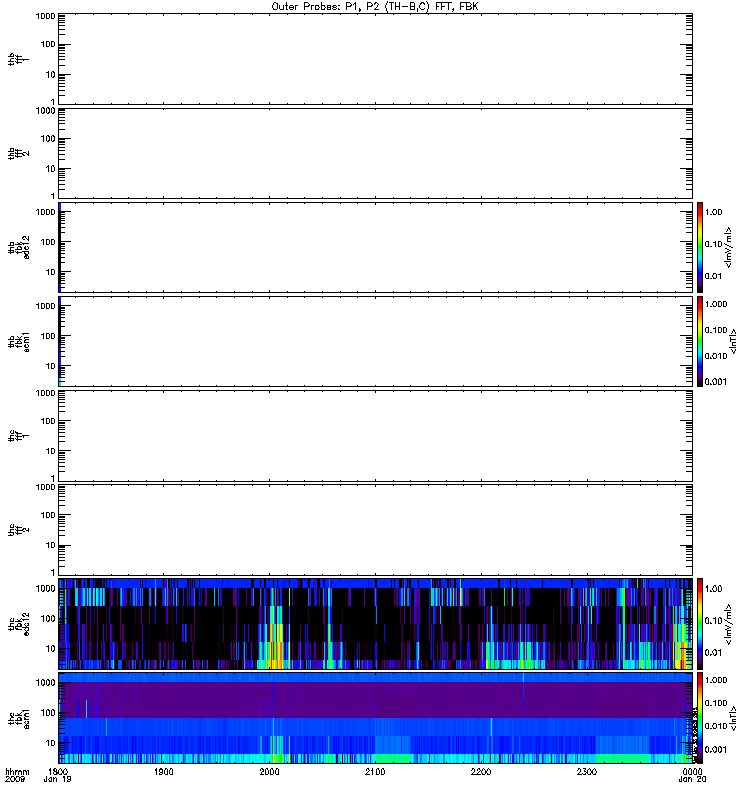The image size is (750, 800).
Task: Click the "2200" time axis label
Action: [481, 771]
